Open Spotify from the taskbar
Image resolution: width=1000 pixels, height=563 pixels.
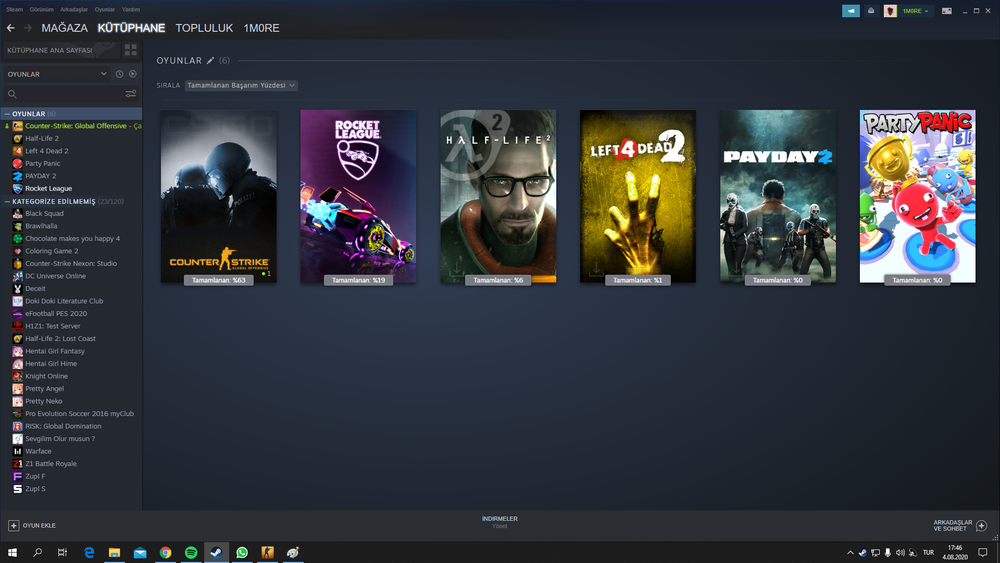(x=191, y=552)
